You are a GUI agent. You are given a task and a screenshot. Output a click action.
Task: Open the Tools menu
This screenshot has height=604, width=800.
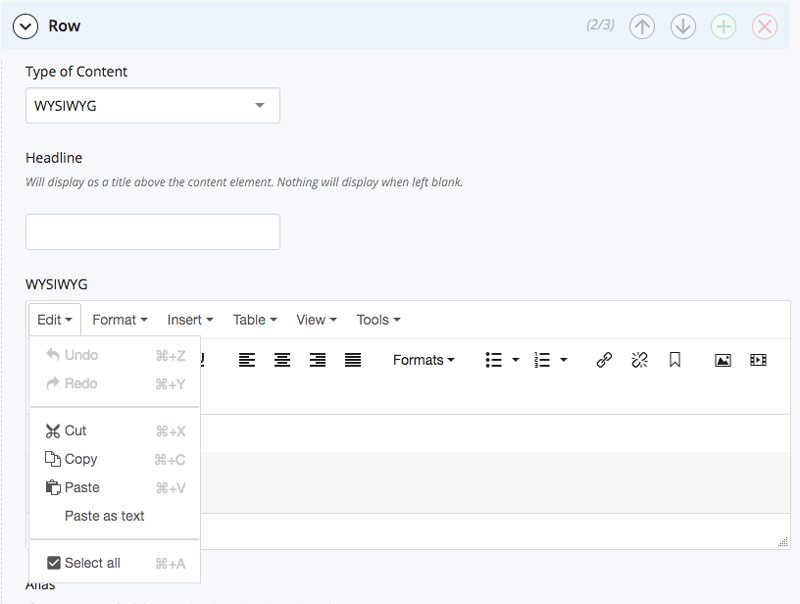[x=378, y=320]
